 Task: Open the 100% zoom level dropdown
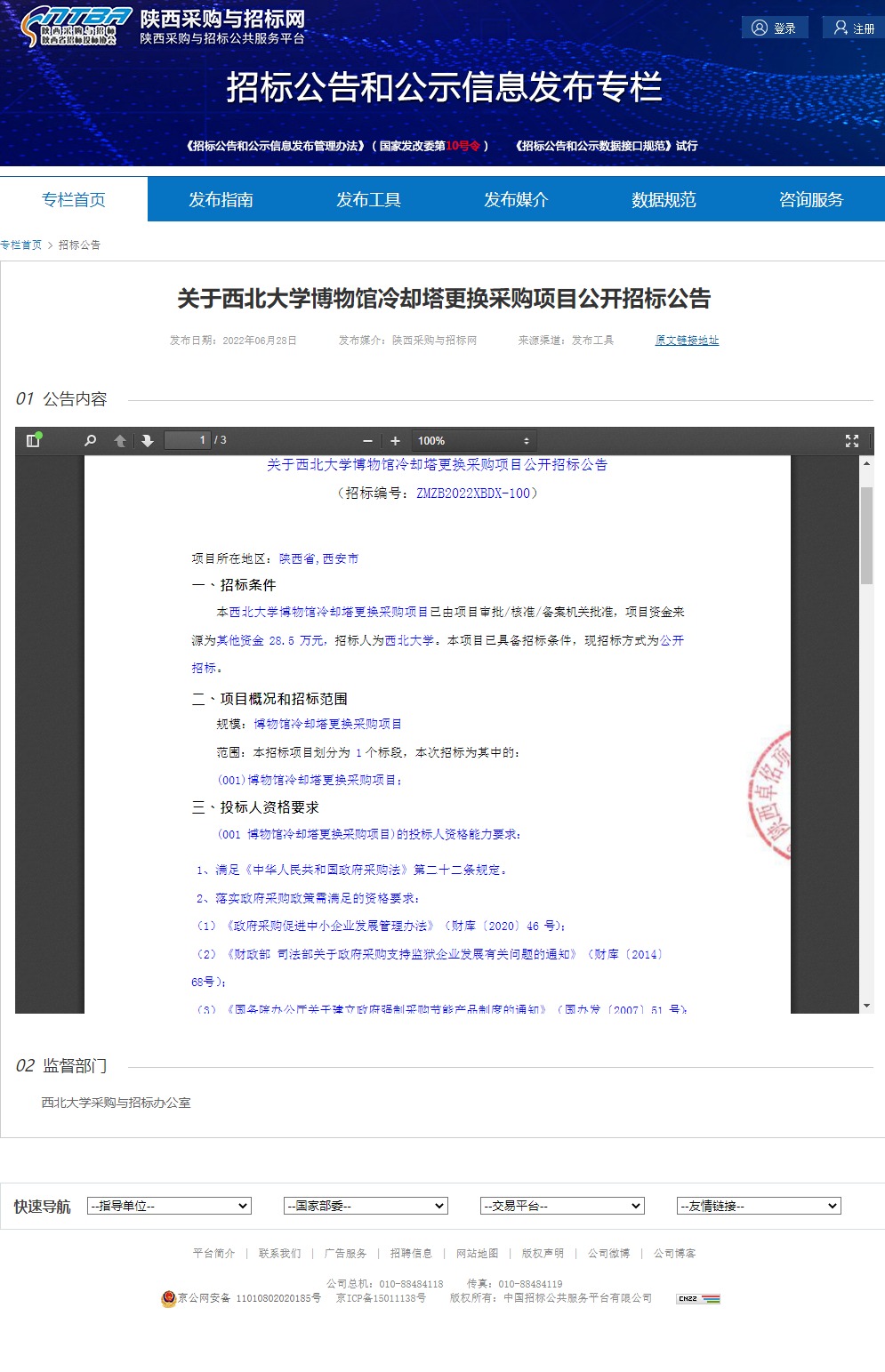[x=474, y=441]
